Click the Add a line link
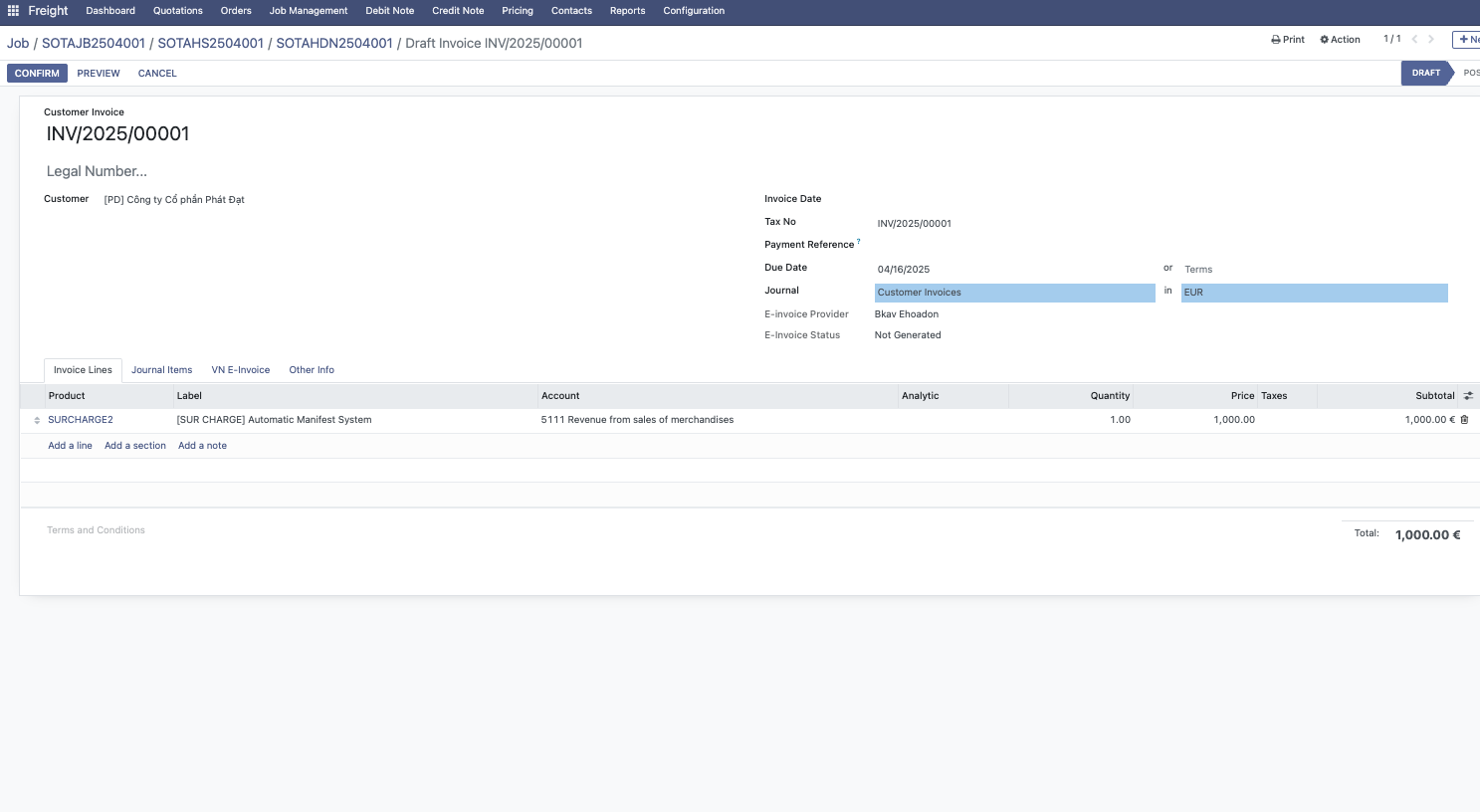1480x812 pixels. tap(70, 446)
